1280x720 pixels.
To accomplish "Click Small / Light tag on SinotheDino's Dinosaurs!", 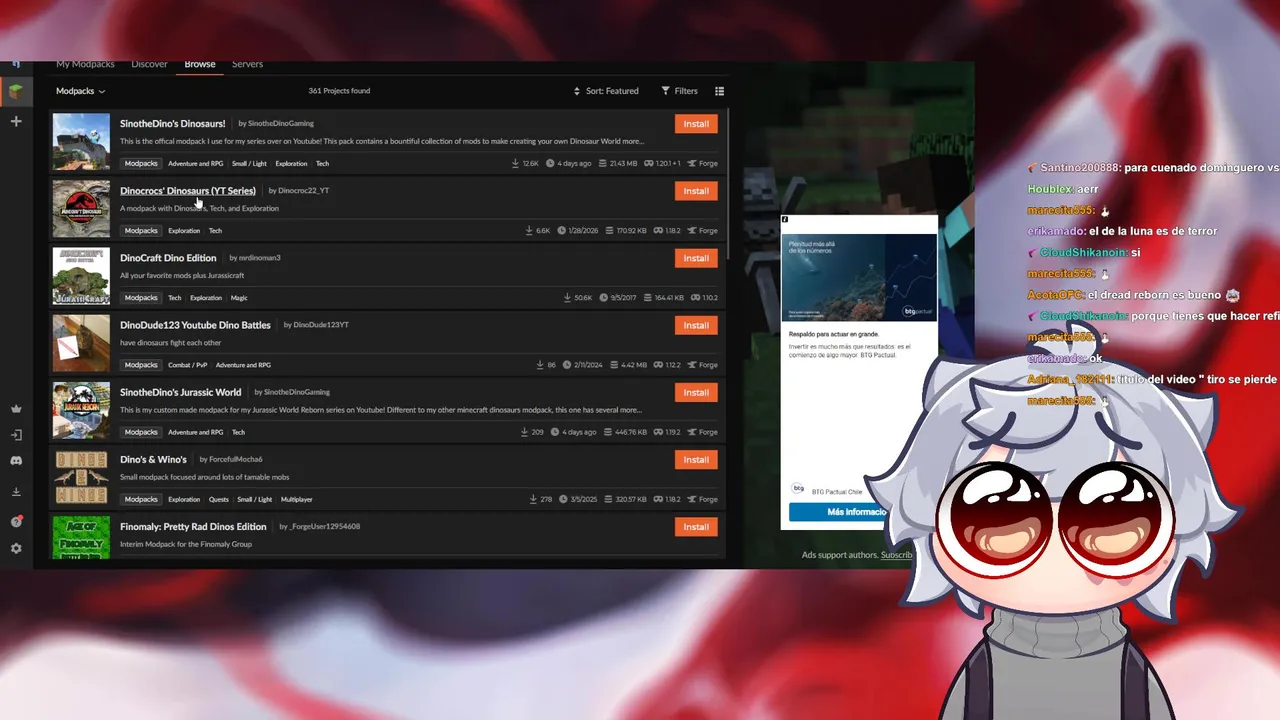I will click(x=249, y=163).
